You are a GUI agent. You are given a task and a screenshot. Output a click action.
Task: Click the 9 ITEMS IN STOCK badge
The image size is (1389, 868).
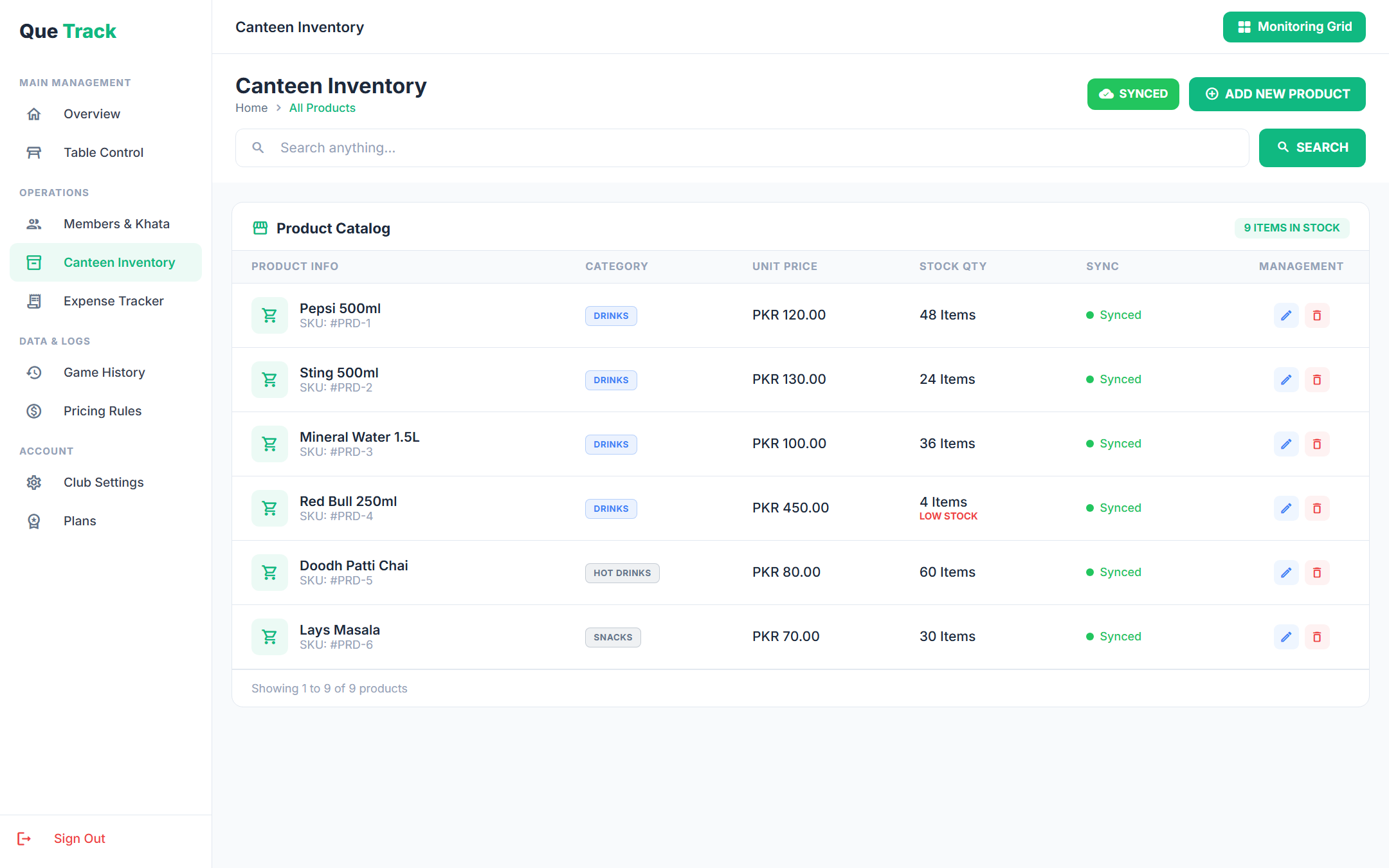point(1291,228)
